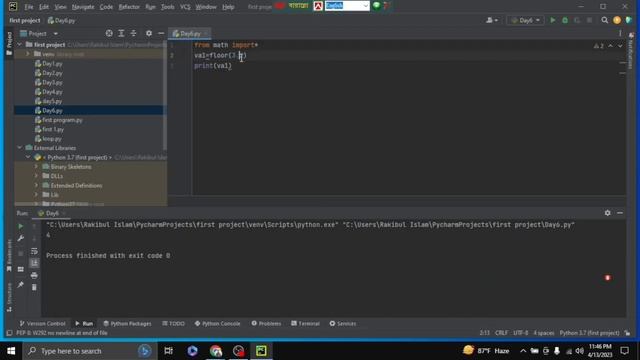Screen dimensions: 640x360
Task: Select loop.py in project tree
Action: (52, 139)
